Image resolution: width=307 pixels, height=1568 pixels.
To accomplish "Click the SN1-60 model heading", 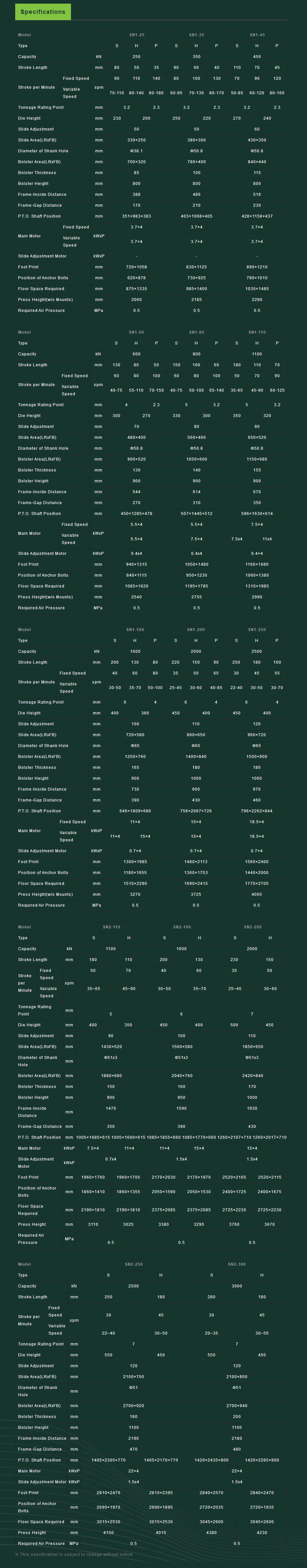I will coord(136,332).
